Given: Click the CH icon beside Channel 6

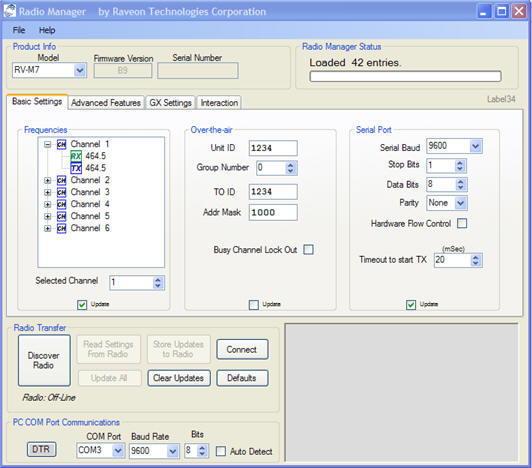Looking at the screenshot, I should 61,228.
